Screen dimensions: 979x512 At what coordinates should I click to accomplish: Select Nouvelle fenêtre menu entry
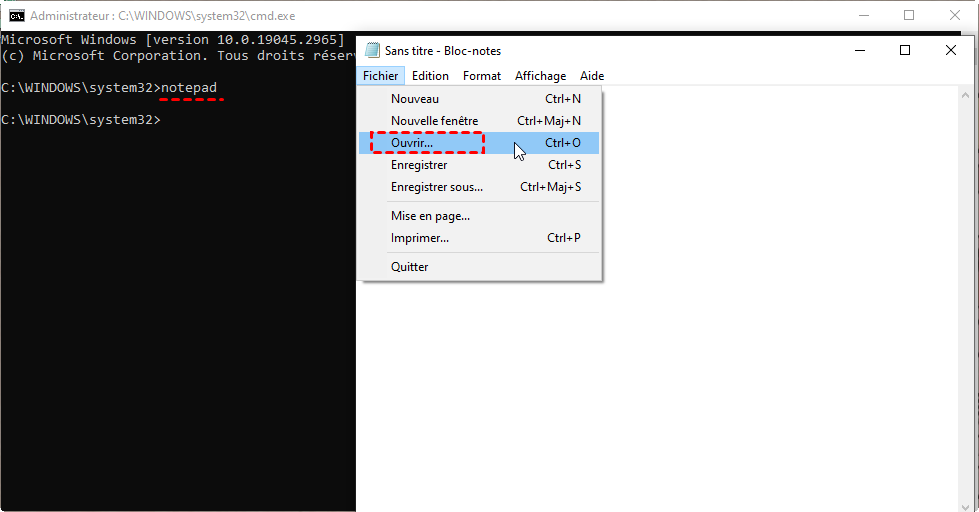pyautogui.click(x=479, y=121)
